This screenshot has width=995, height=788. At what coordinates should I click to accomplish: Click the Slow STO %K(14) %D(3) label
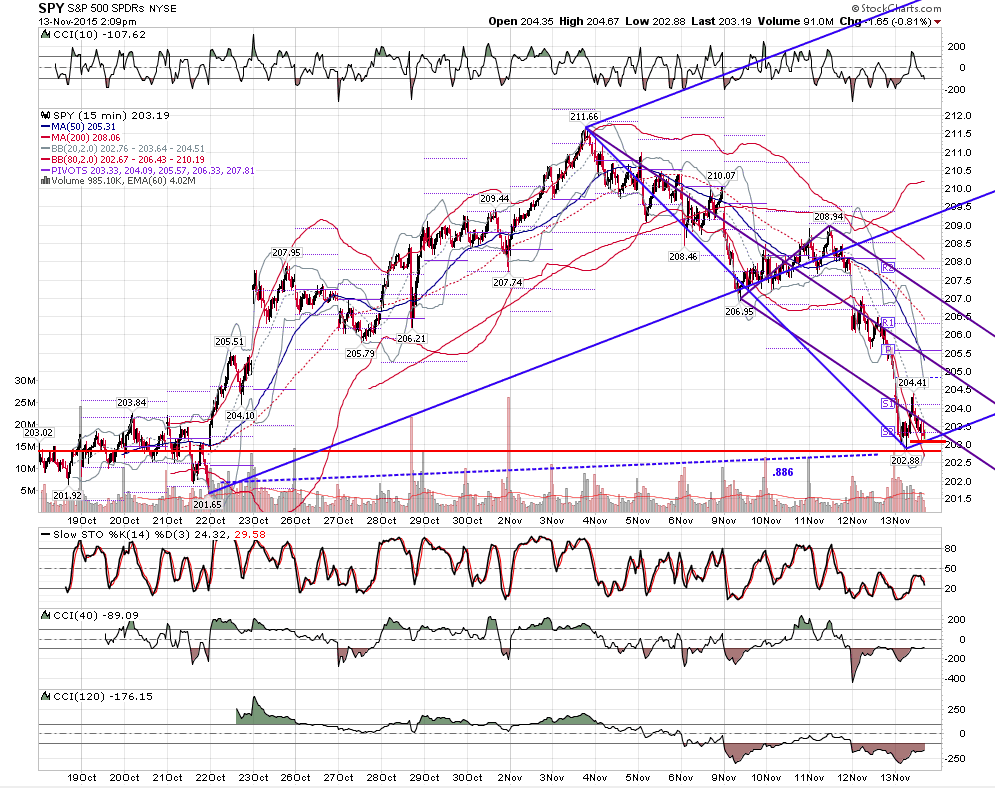122,534
